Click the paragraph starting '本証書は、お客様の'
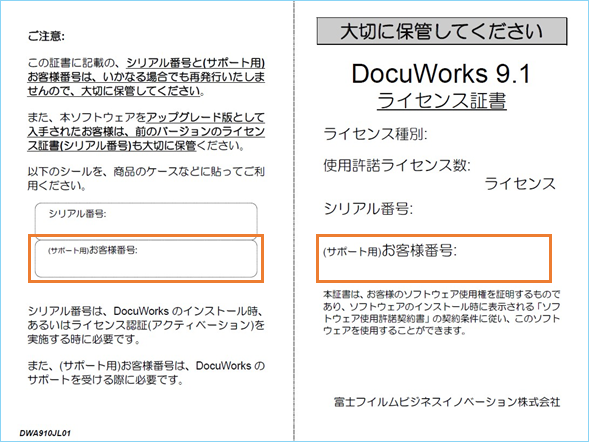The image size is (589, 442). (x=441, y=312)
